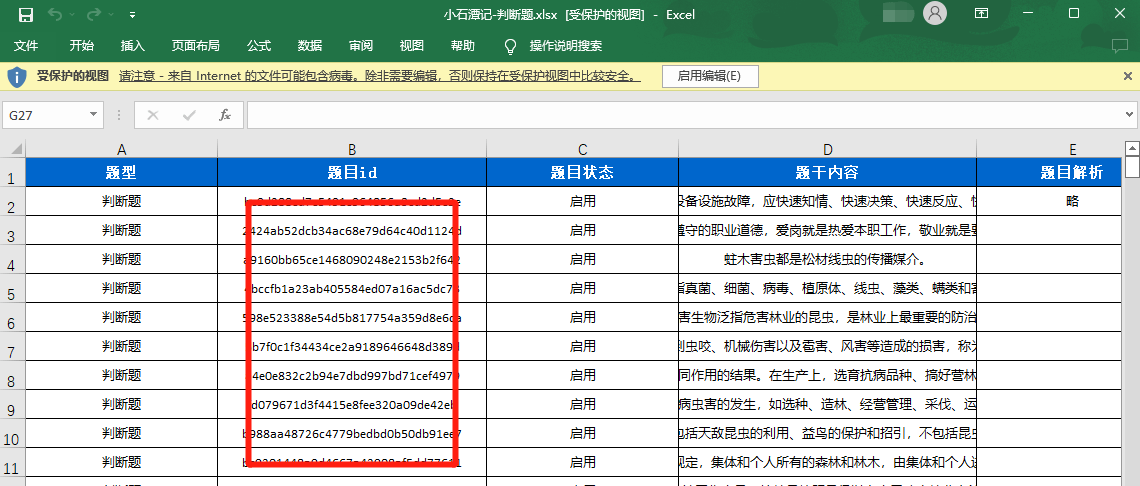Open the comments speech bubble icon
The width and height of the screenshot is (1140, 486).
point(1120,46)
